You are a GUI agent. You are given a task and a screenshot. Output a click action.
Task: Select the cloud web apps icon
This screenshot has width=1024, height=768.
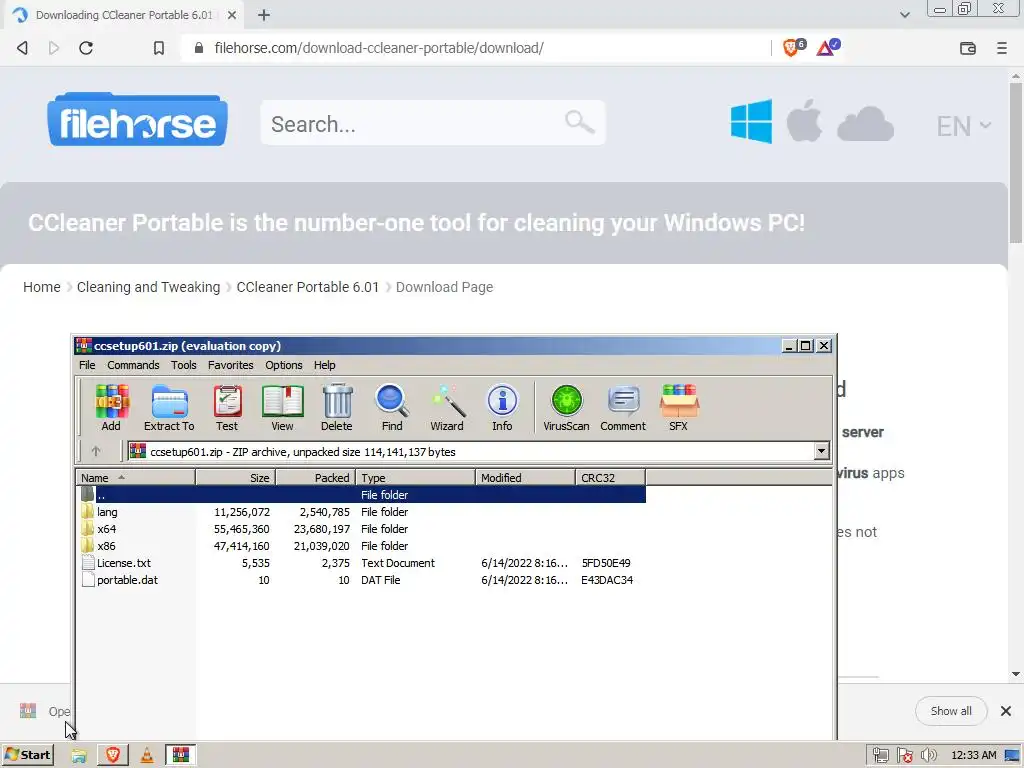865,123
